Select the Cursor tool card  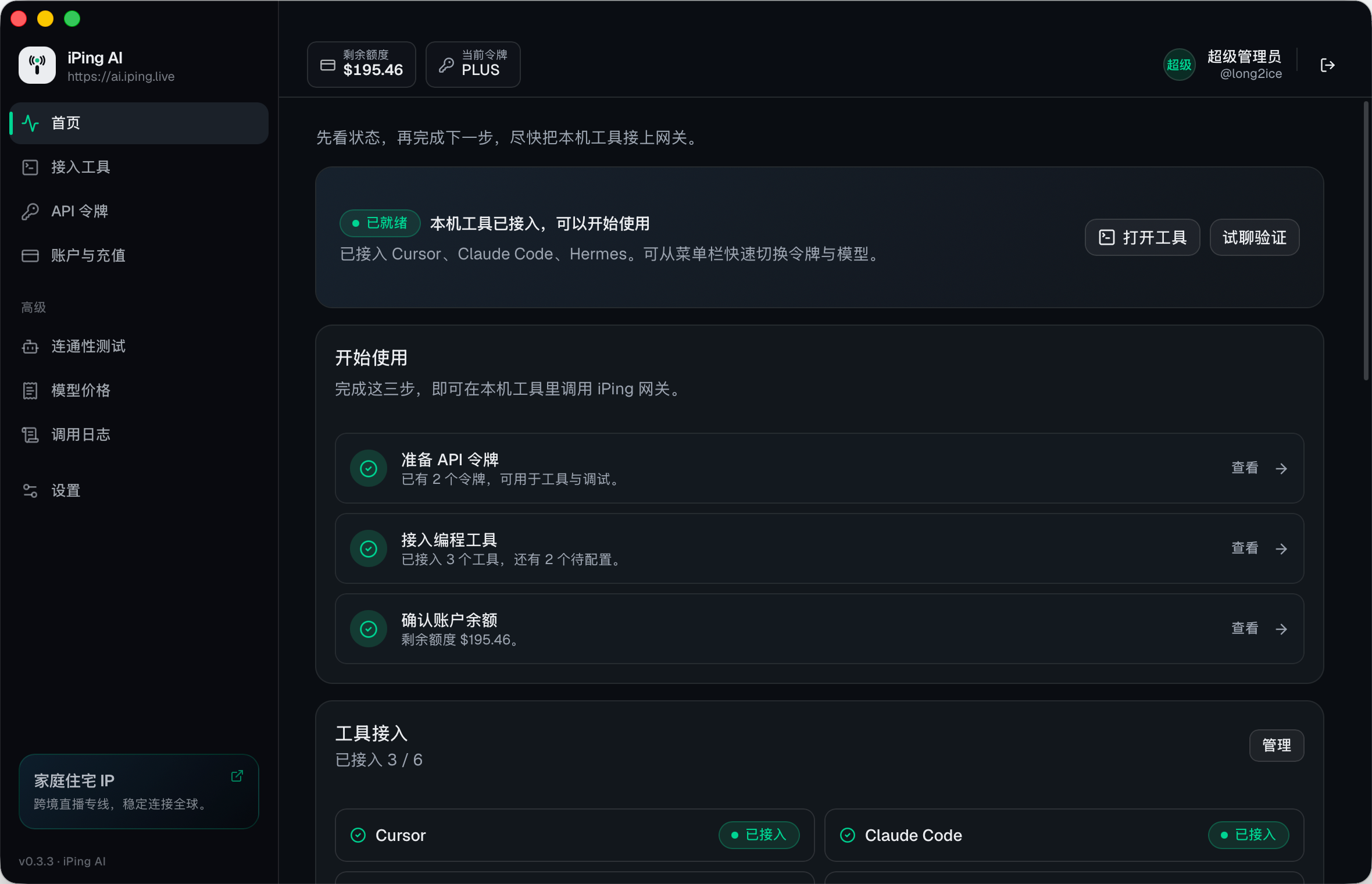(575, 835)
